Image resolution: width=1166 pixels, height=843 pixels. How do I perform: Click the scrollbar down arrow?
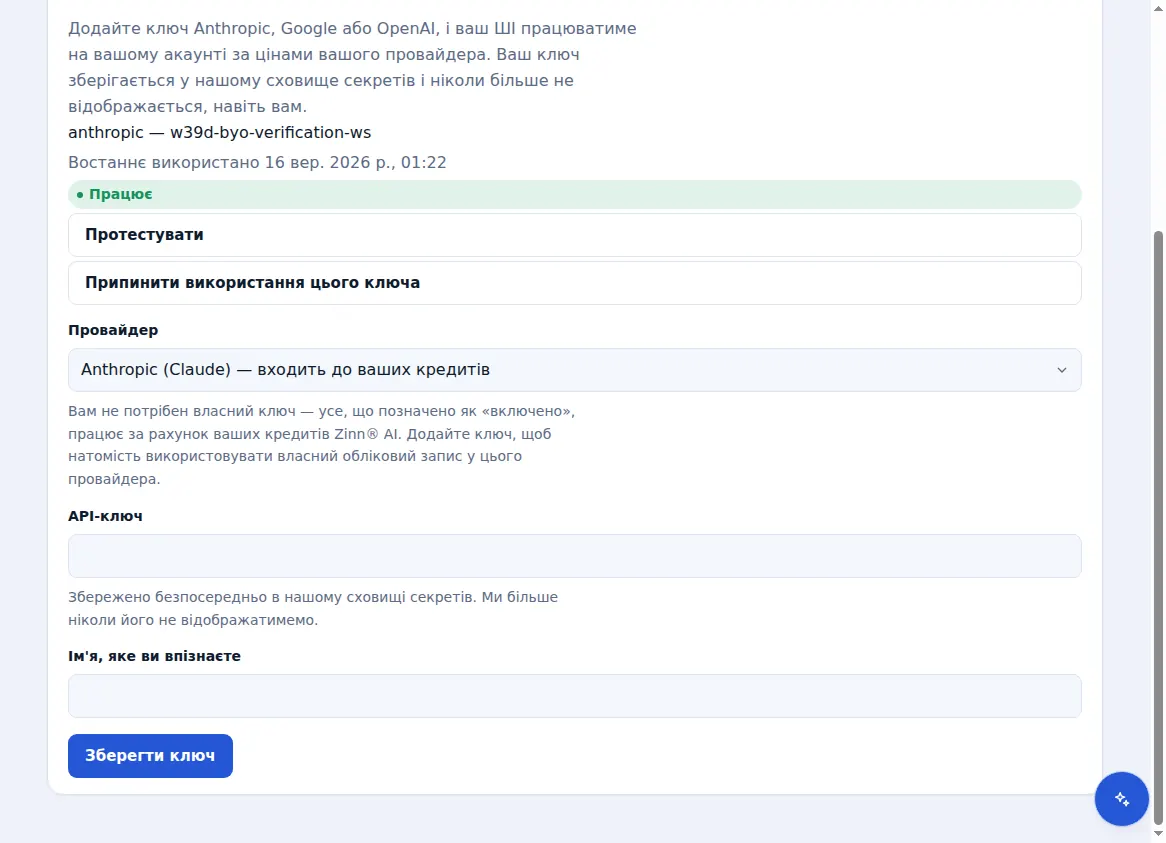click(1158, 835)
